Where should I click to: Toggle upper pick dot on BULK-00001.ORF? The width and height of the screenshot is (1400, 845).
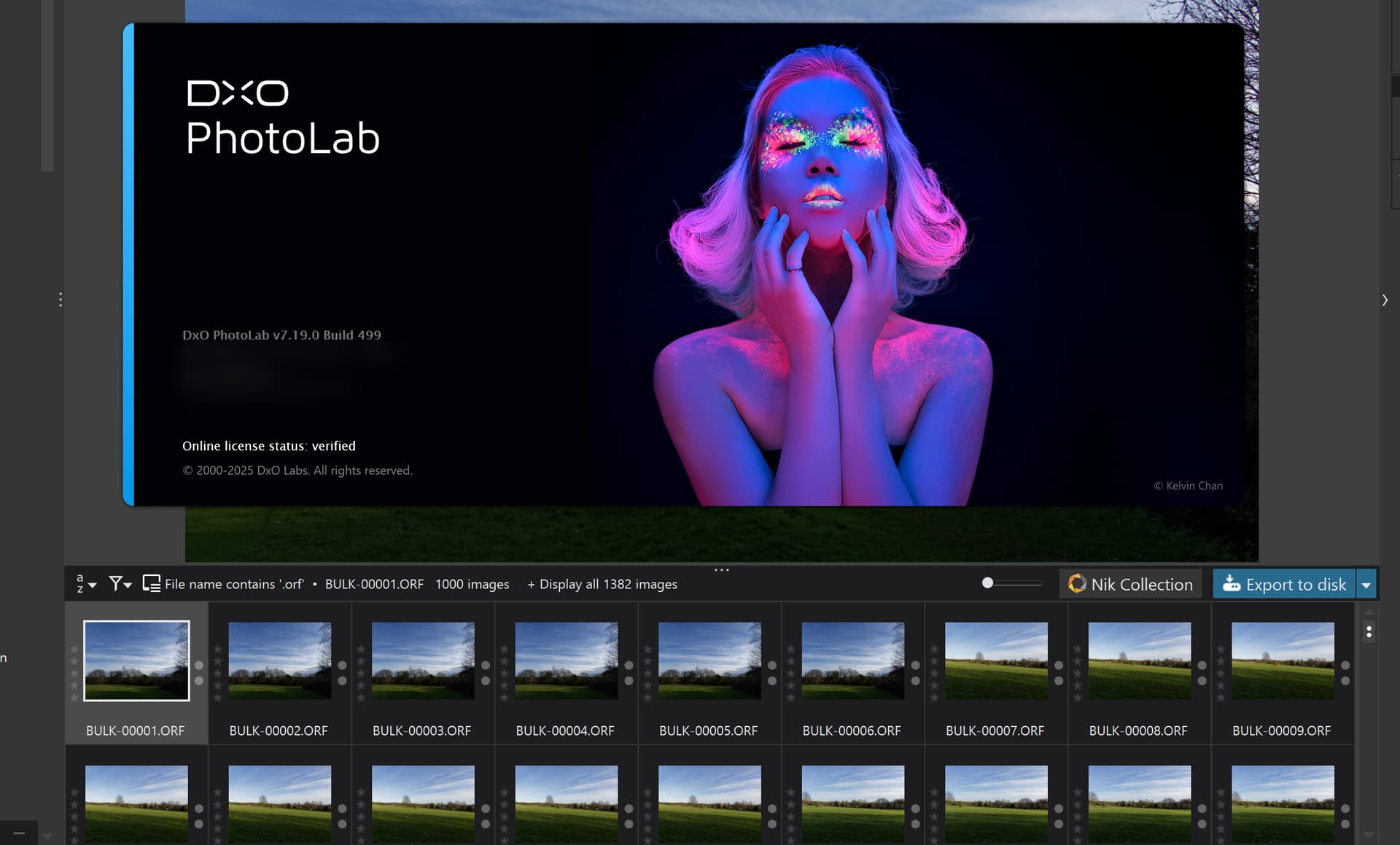click(x=198, y=665)
